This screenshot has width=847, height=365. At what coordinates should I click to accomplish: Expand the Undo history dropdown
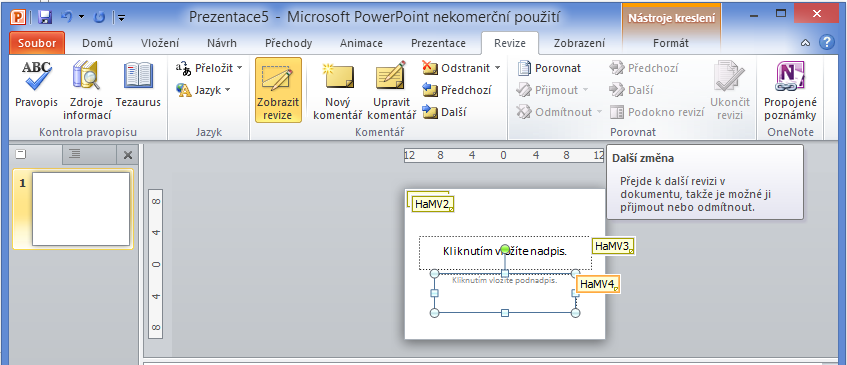[82, 17]
